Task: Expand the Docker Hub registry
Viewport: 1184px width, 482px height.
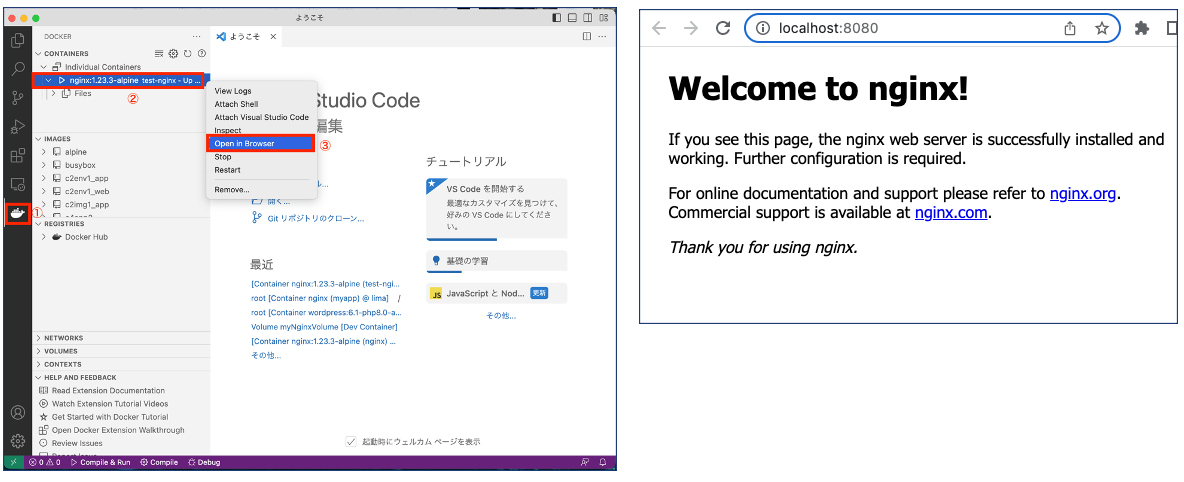Action: click(x=44, y=236)
